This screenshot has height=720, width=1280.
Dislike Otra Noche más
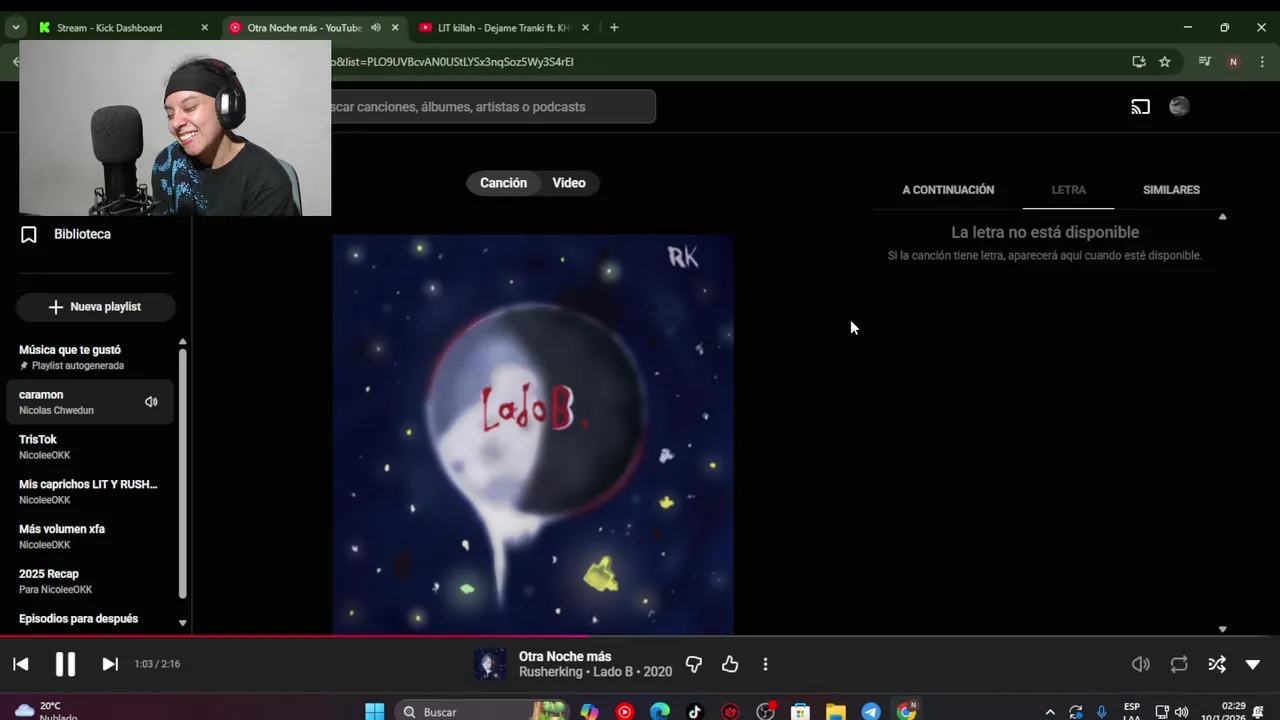694,664
